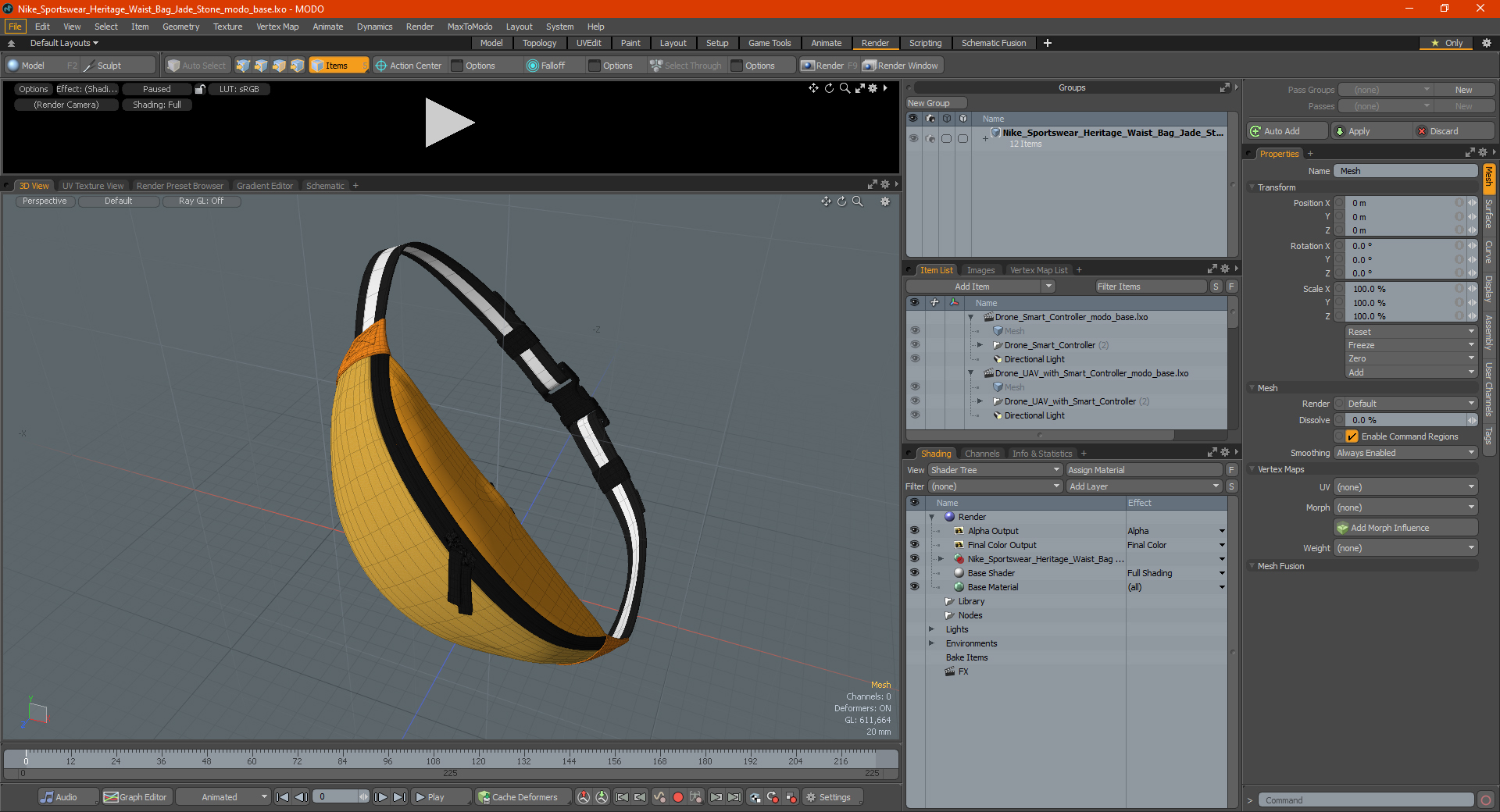The width and height of the screenshot is (1500, 812).
Task: Click Command input field
Action: pyautogui.click(x=1366, y=800)
